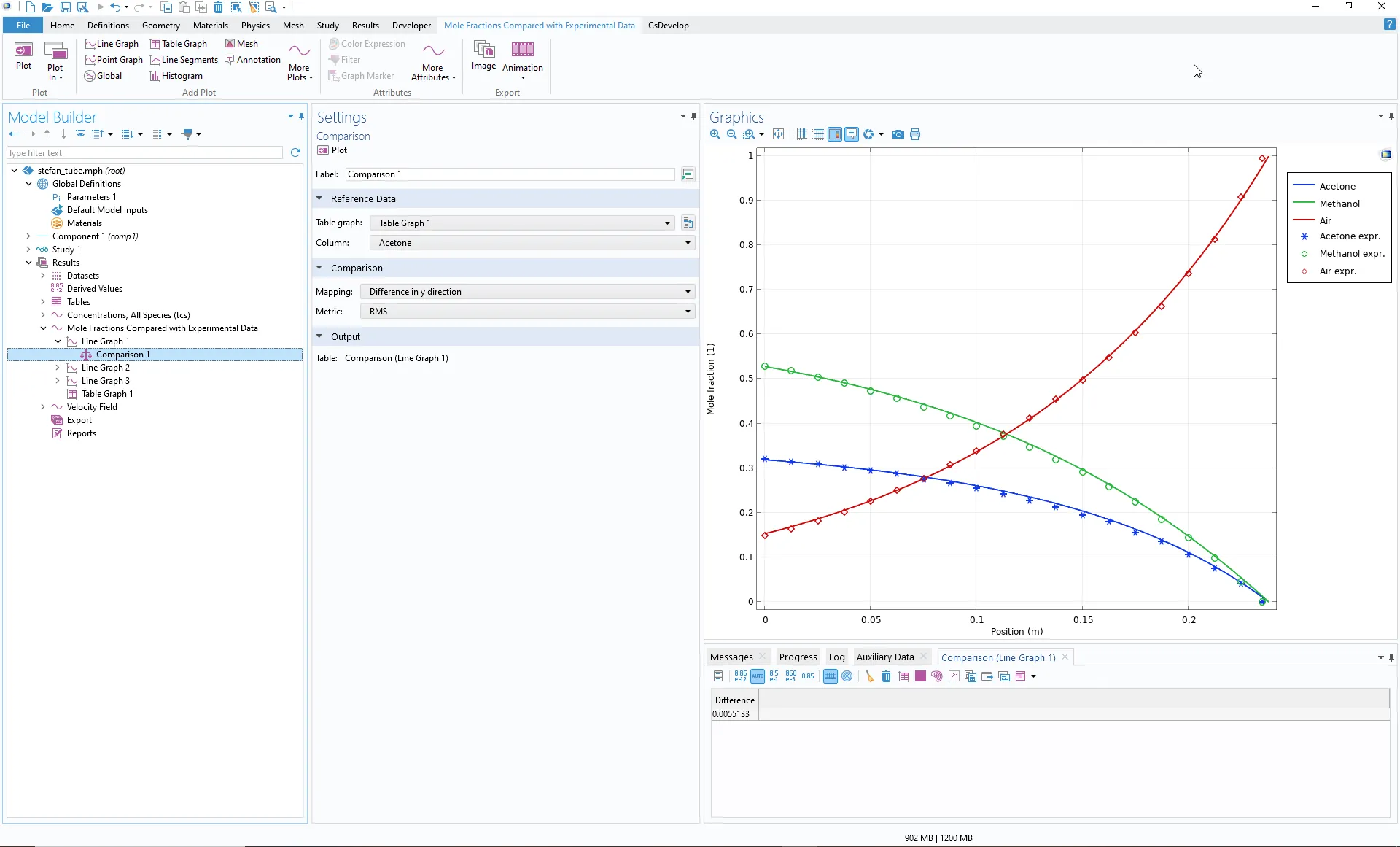Click the Zoom In magnifier icon

point(715,134)
